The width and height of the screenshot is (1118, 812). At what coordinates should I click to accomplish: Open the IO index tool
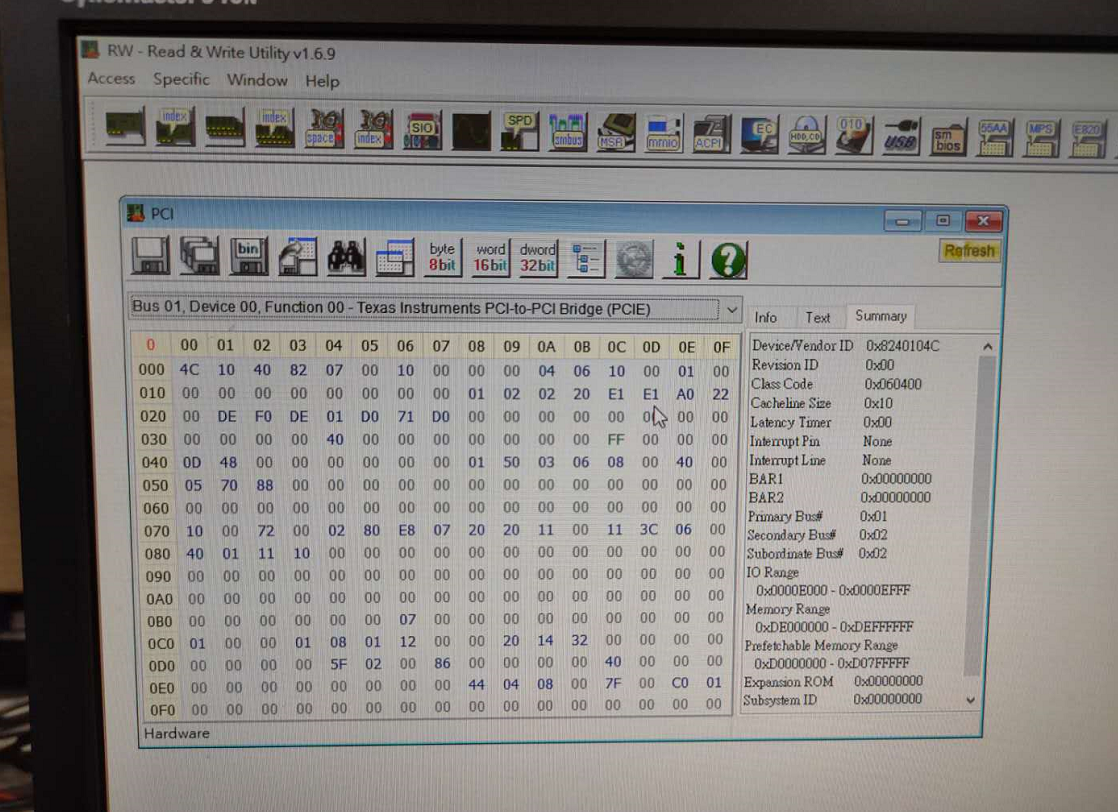point(373,129)
